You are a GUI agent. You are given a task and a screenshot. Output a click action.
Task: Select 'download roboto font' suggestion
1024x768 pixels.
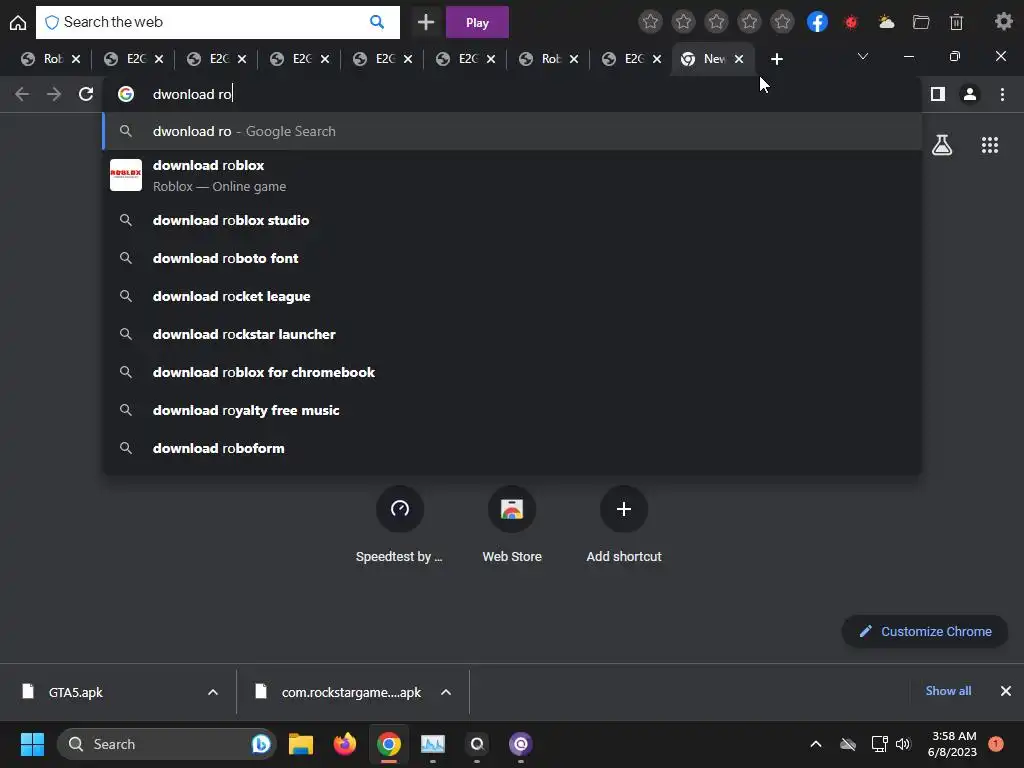click(512, 258)
